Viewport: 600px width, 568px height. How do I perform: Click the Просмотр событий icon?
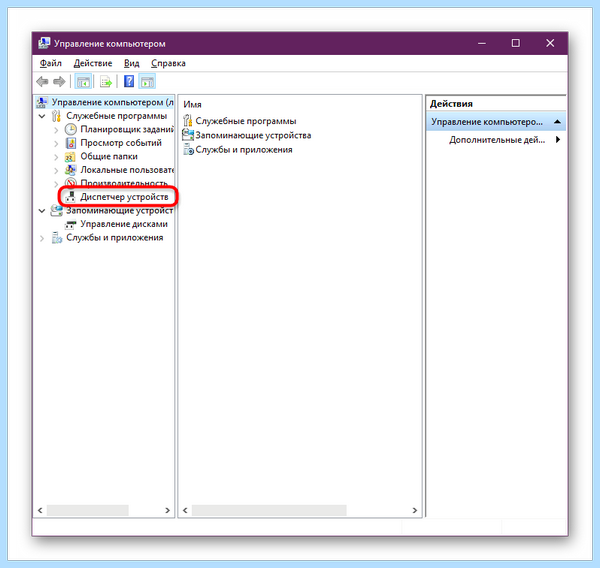pos(71,143)
